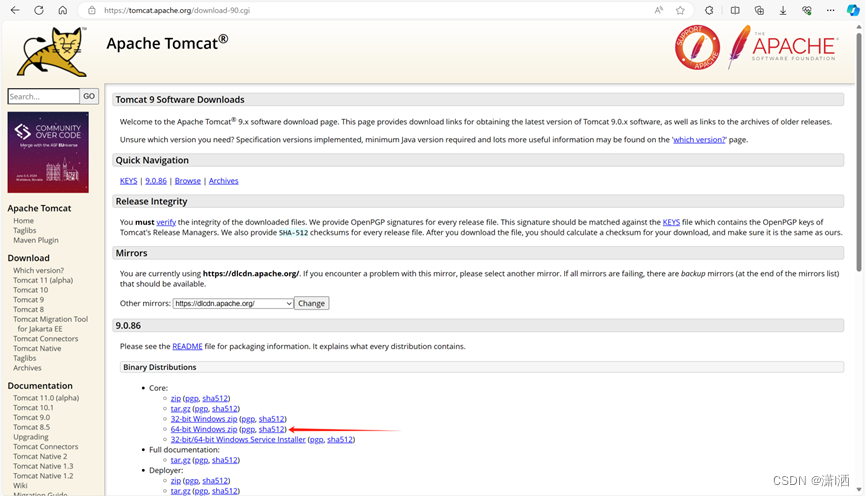Screen dimensions: 865x496
Task: Open sha512 link for 64-bit Windows zip
Action: pos(271,429)
